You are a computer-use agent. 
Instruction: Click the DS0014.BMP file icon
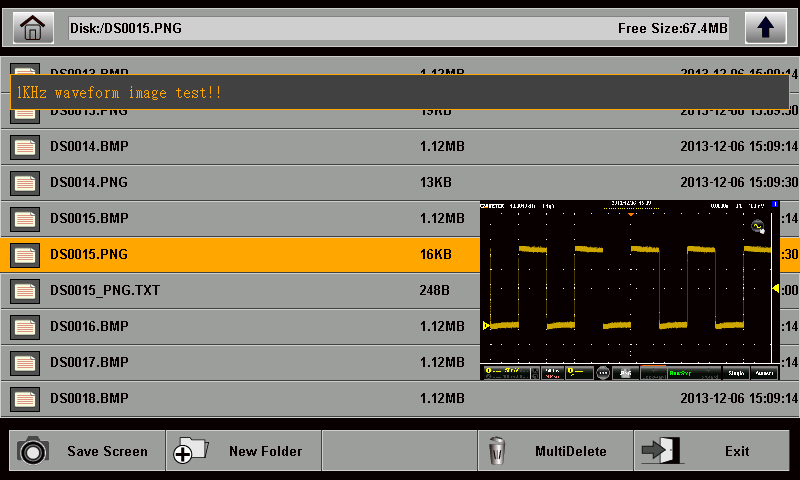click(25, 147)
